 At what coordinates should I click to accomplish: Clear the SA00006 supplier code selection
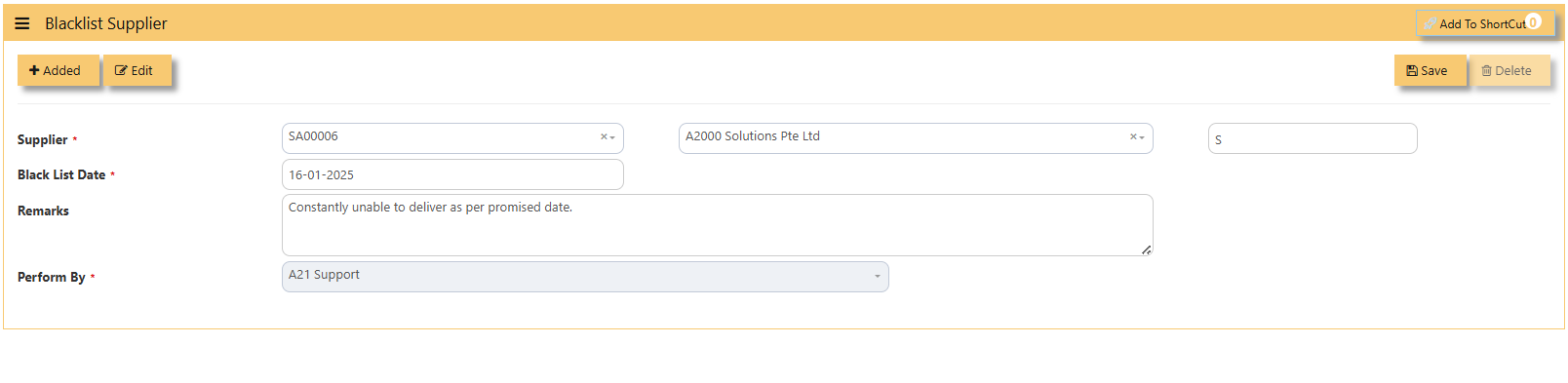tap(604, 137)
